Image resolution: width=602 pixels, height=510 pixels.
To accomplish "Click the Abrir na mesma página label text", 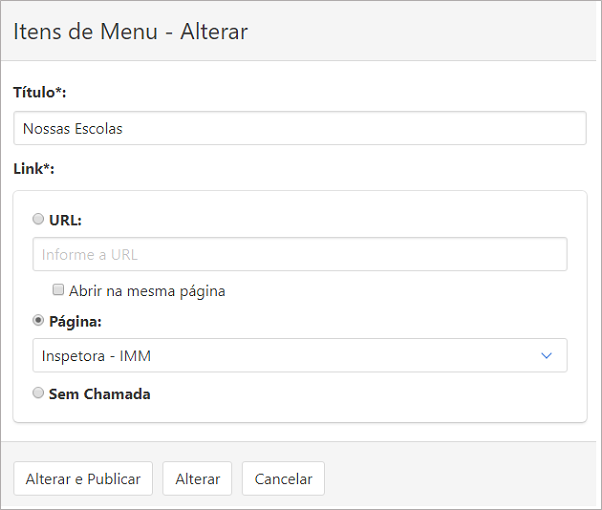I will (x=147, y=291).
